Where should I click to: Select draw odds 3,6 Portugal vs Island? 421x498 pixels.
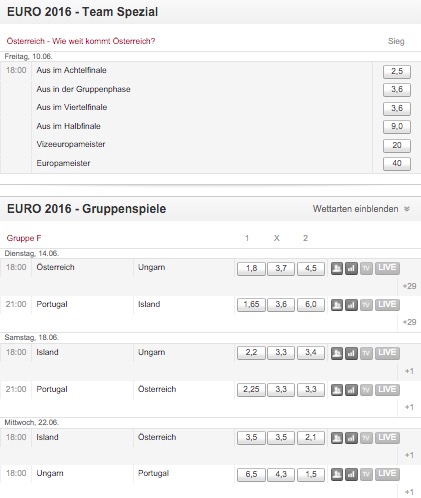[x=281, y=305]
